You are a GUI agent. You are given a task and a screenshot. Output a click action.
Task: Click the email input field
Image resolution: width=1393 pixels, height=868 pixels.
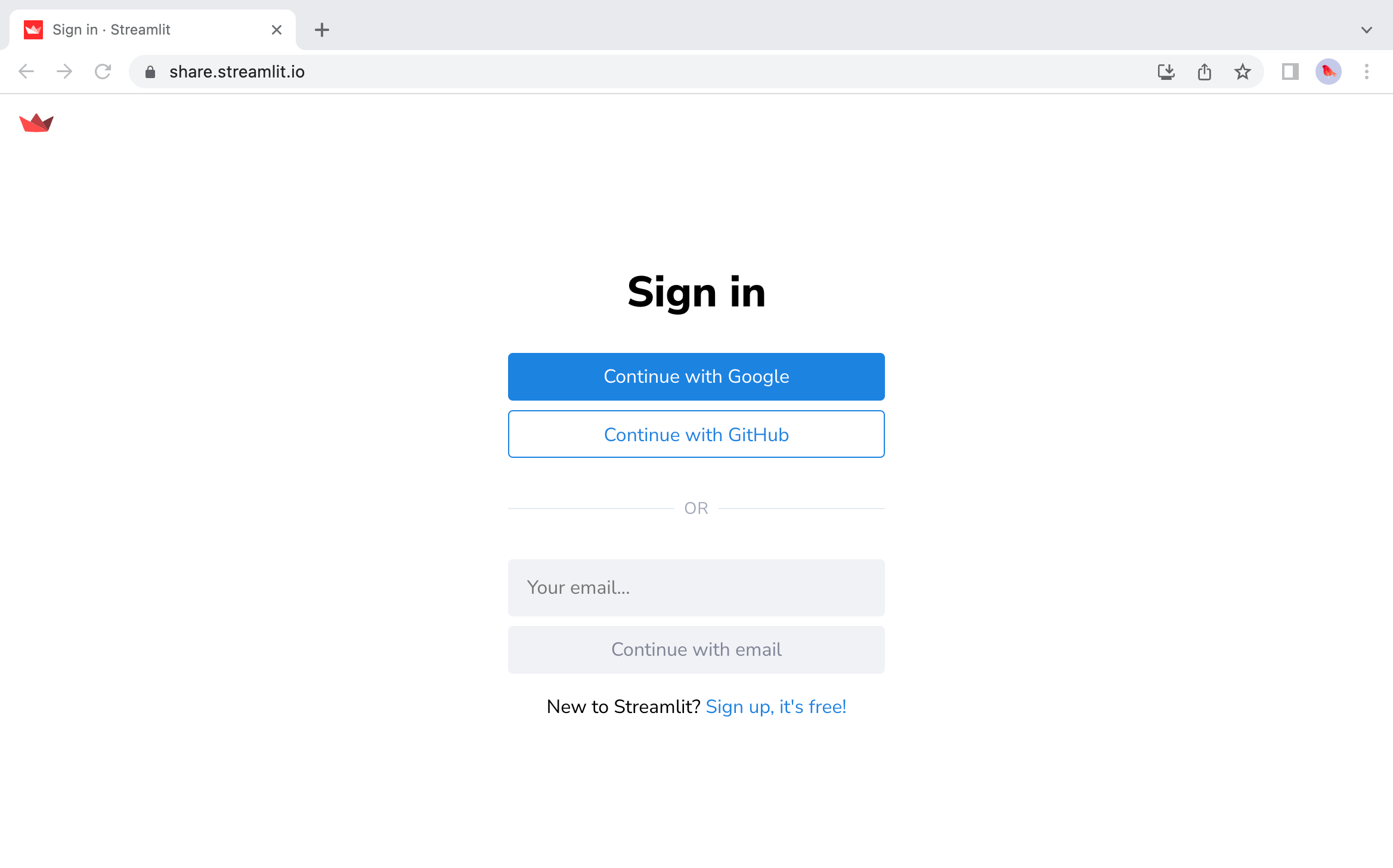pos(696,587)
